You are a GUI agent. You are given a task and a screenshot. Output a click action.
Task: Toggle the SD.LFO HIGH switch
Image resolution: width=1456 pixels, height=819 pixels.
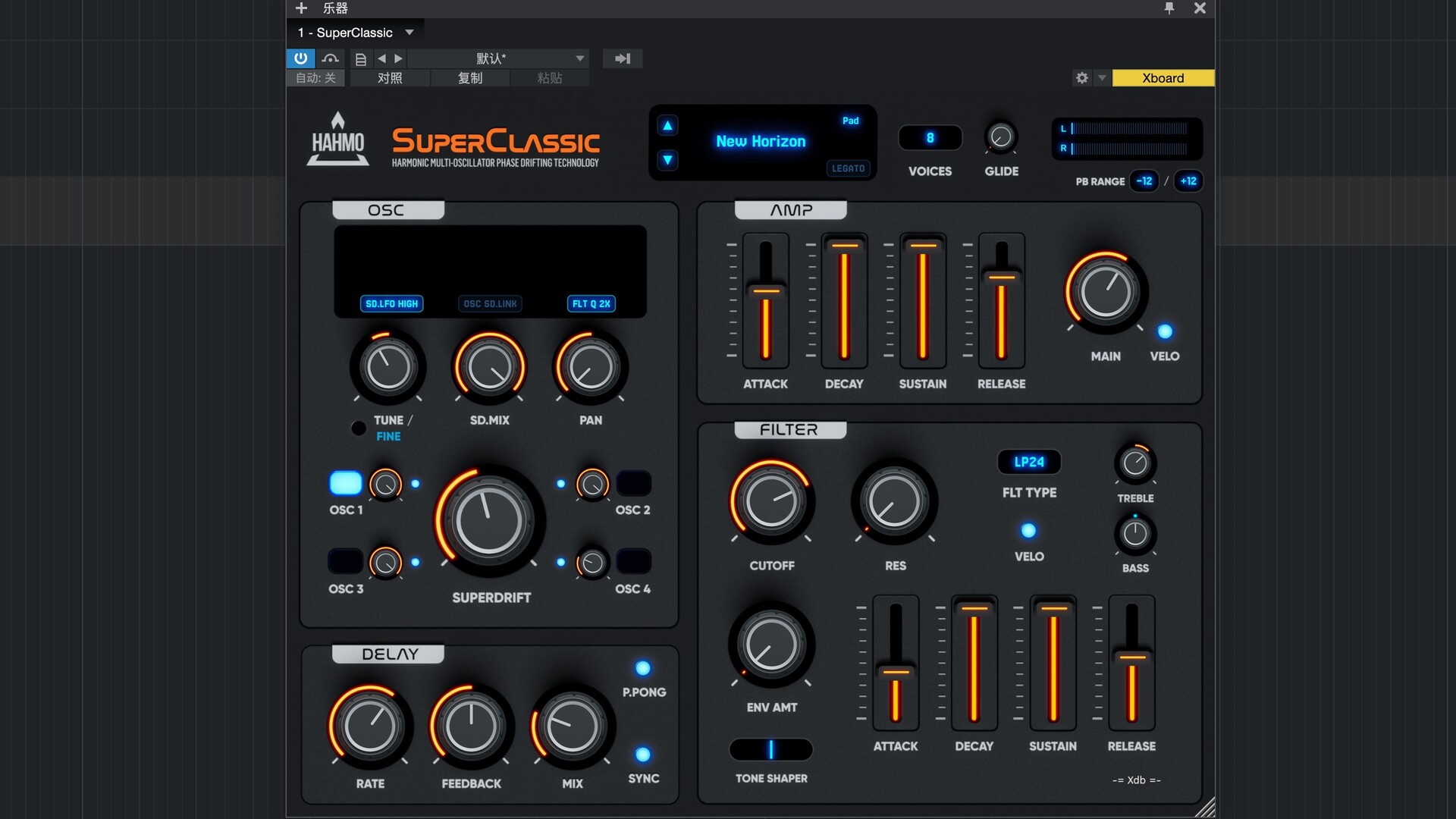pyautogui.click(x=391, y=303)
